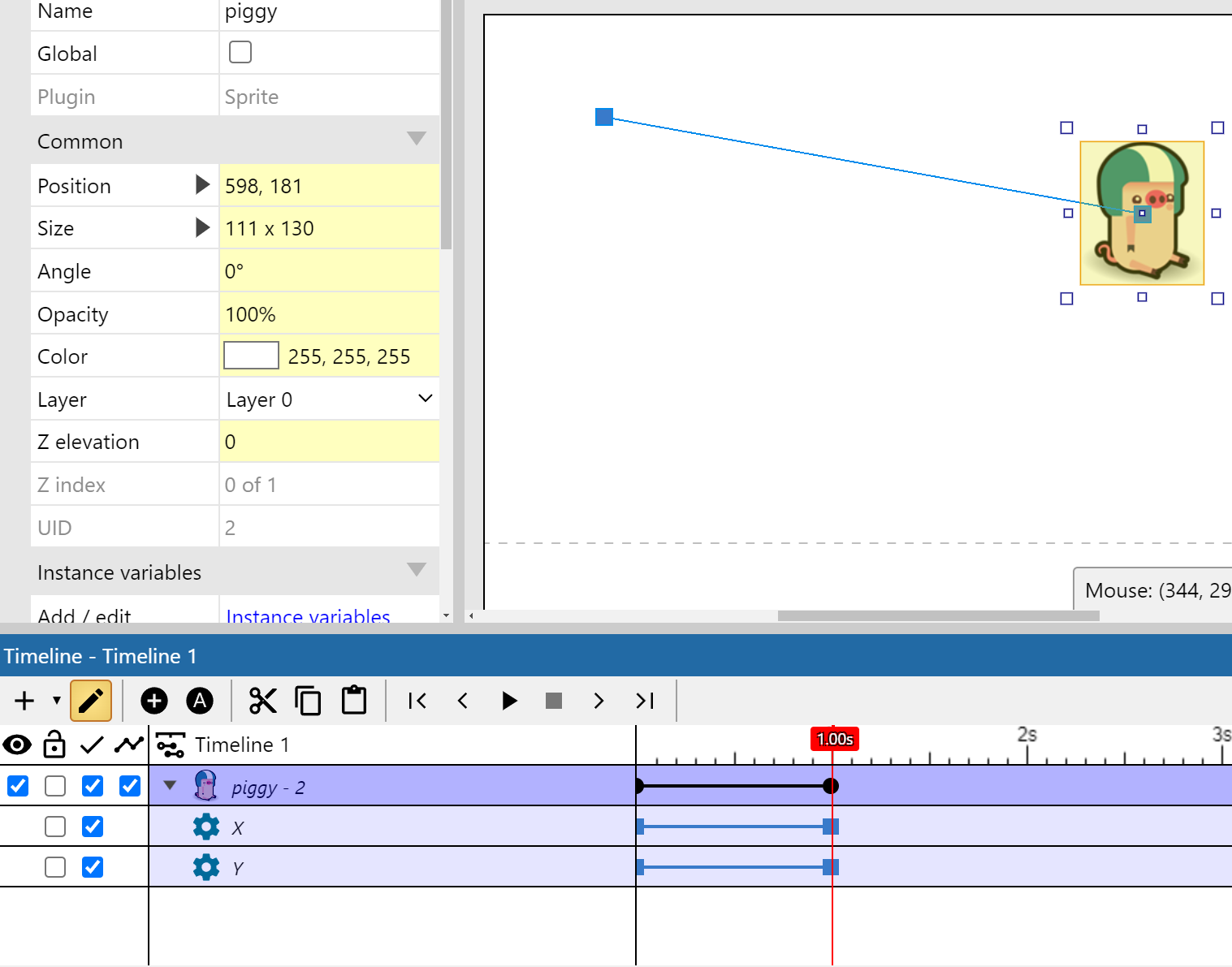Paste keyframes using the paste icon

click(x=353, y=700)
